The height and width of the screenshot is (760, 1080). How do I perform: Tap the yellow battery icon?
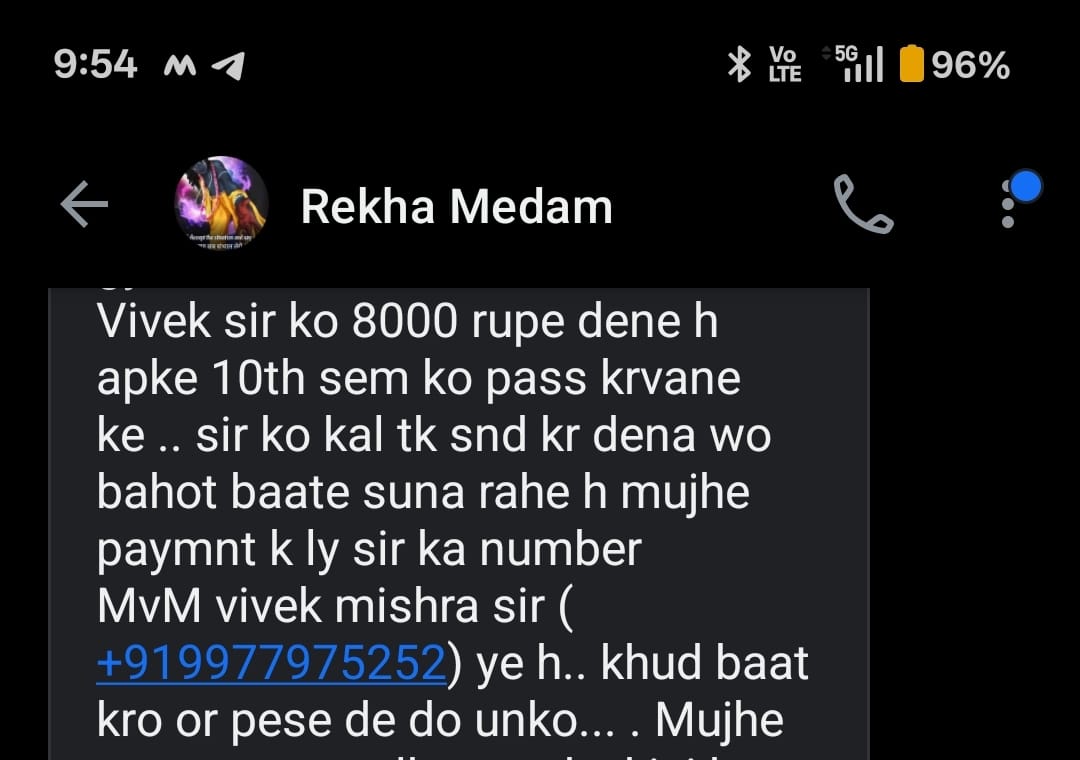(x=911, y=63)
